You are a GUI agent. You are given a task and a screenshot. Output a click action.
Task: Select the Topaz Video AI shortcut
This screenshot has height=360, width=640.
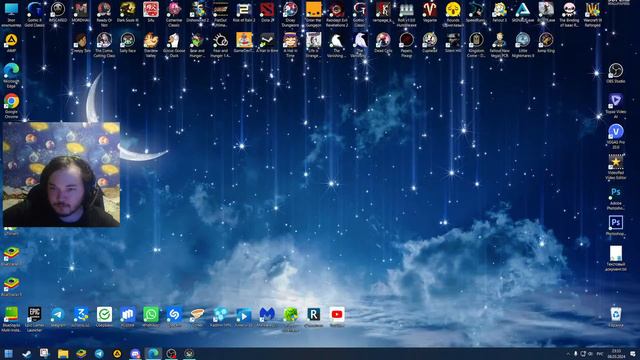pos(616,105)
